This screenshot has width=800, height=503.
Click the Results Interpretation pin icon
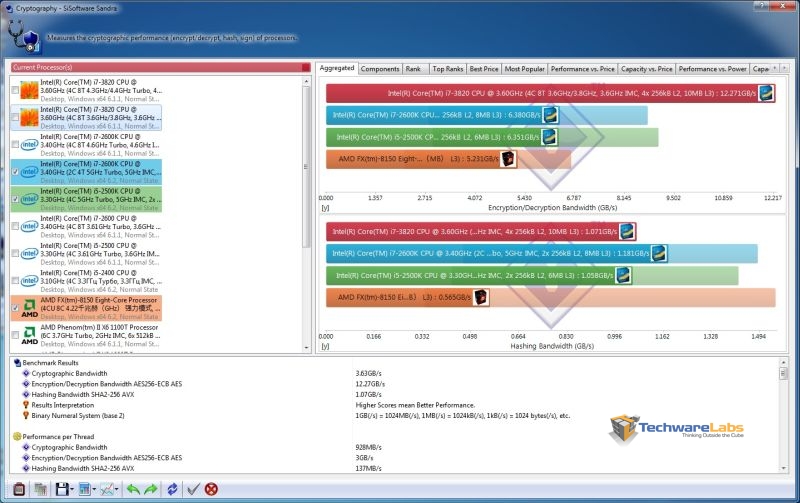coord(26,405)
